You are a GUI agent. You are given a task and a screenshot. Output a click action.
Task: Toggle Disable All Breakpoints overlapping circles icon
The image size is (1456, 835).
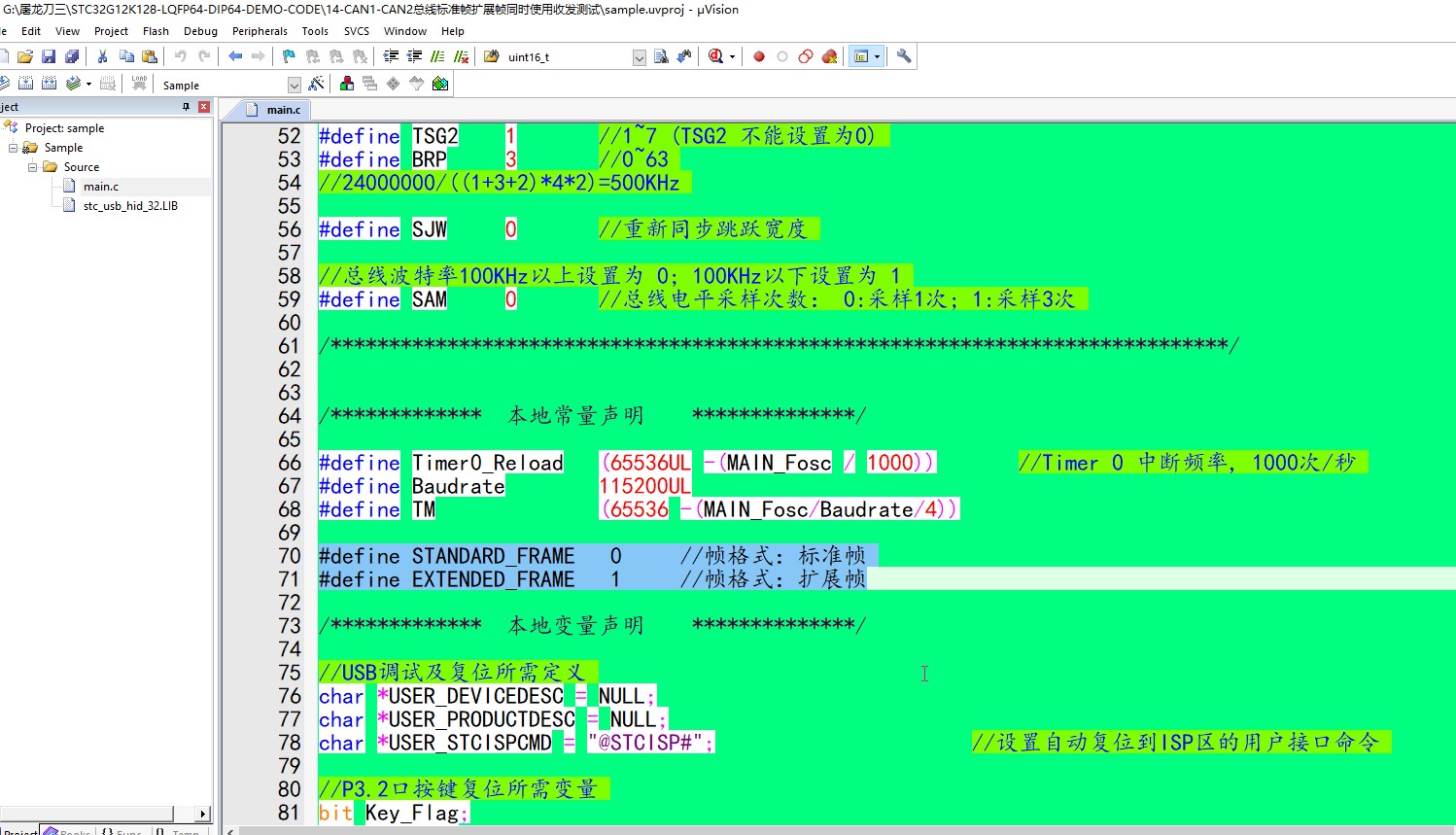point(806,56)
